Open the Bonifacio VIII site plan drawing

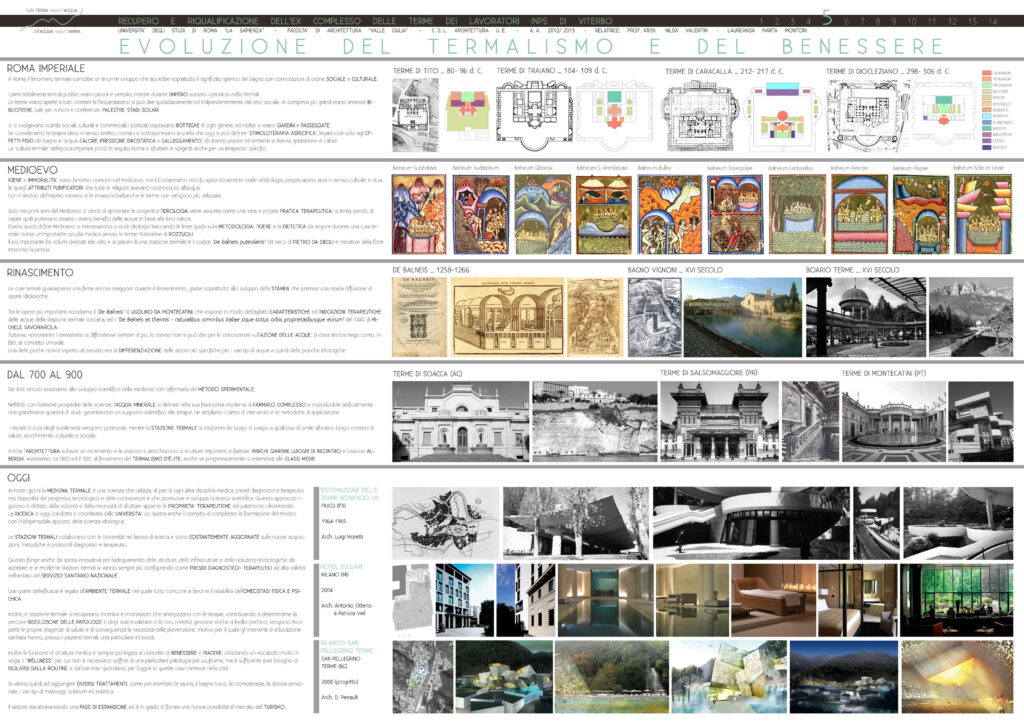[x=445, y=522]
